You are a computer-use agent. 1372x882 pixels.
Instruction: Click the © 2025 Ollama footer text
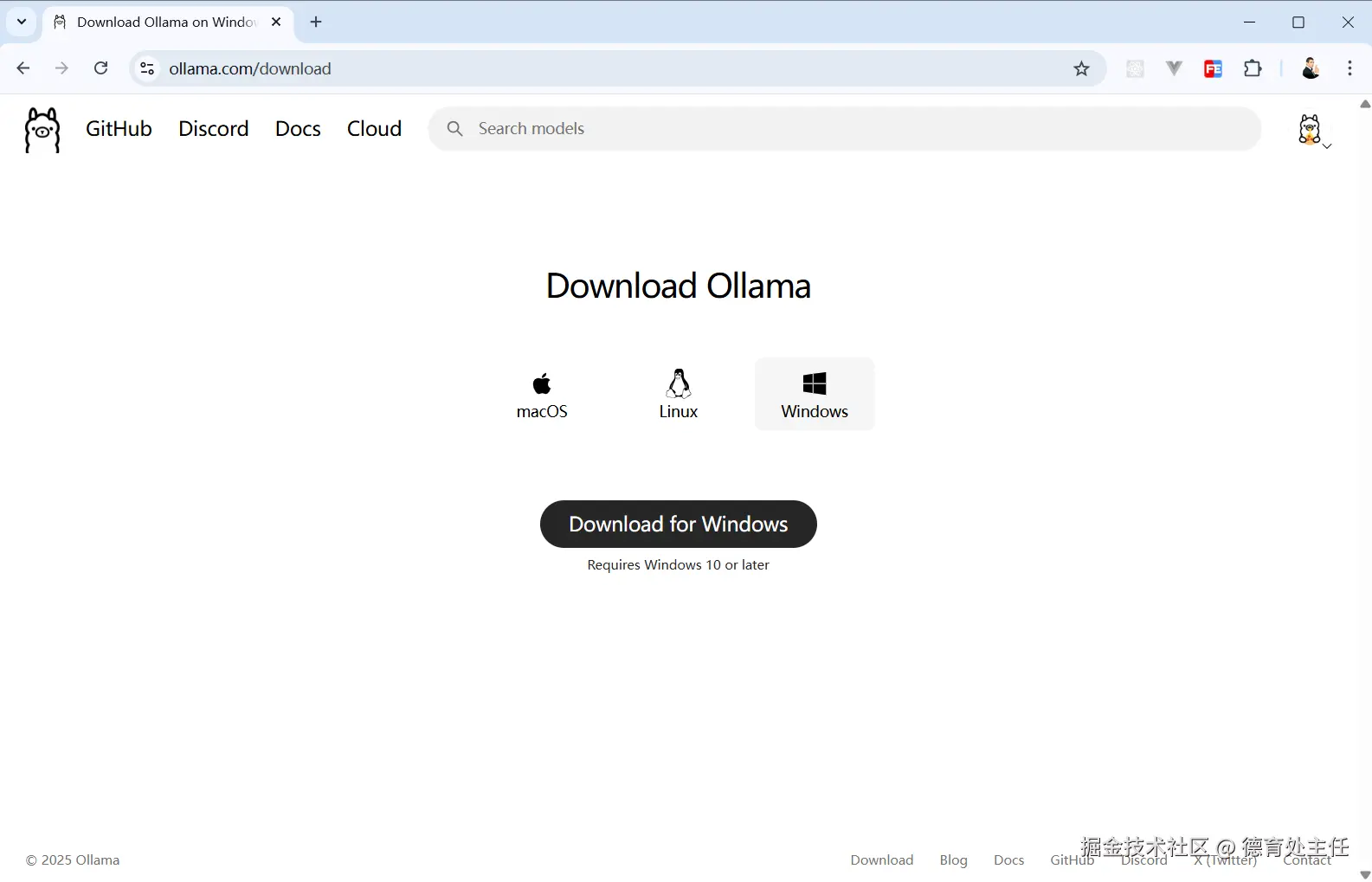[x=73, y=859]
